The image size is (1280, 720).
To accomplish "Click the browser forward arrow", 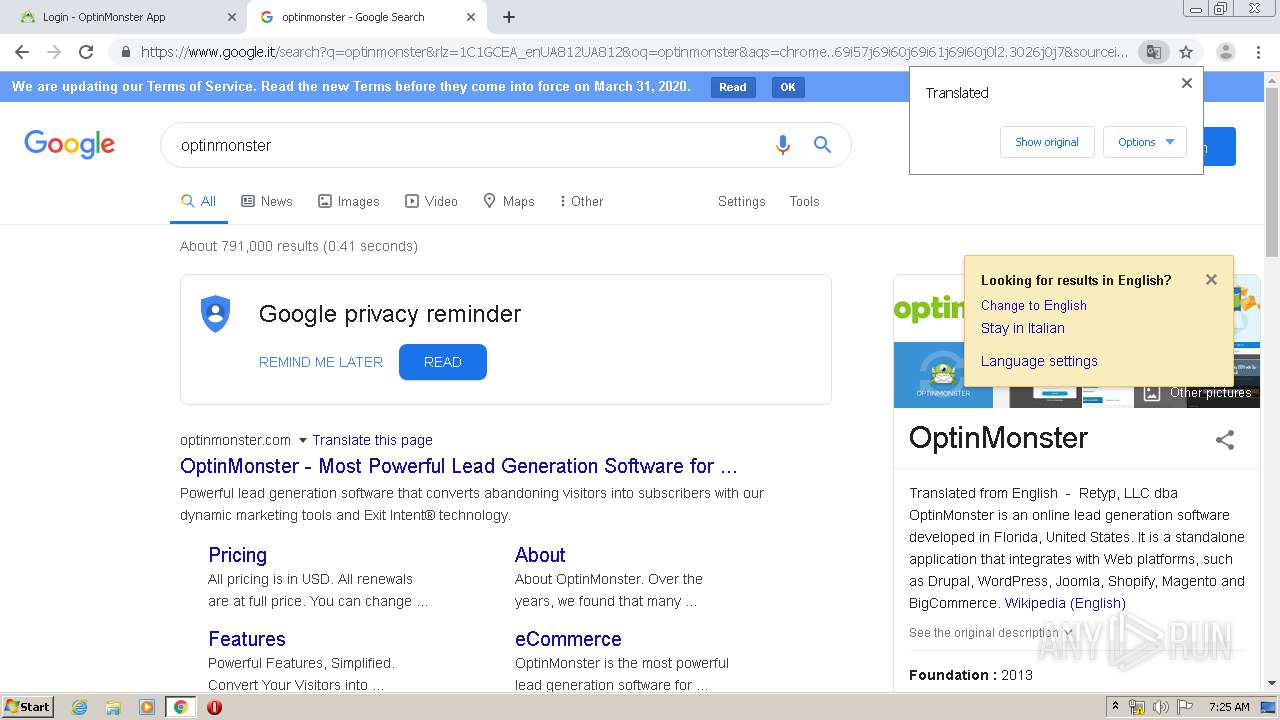I will [x=54, y=52].
